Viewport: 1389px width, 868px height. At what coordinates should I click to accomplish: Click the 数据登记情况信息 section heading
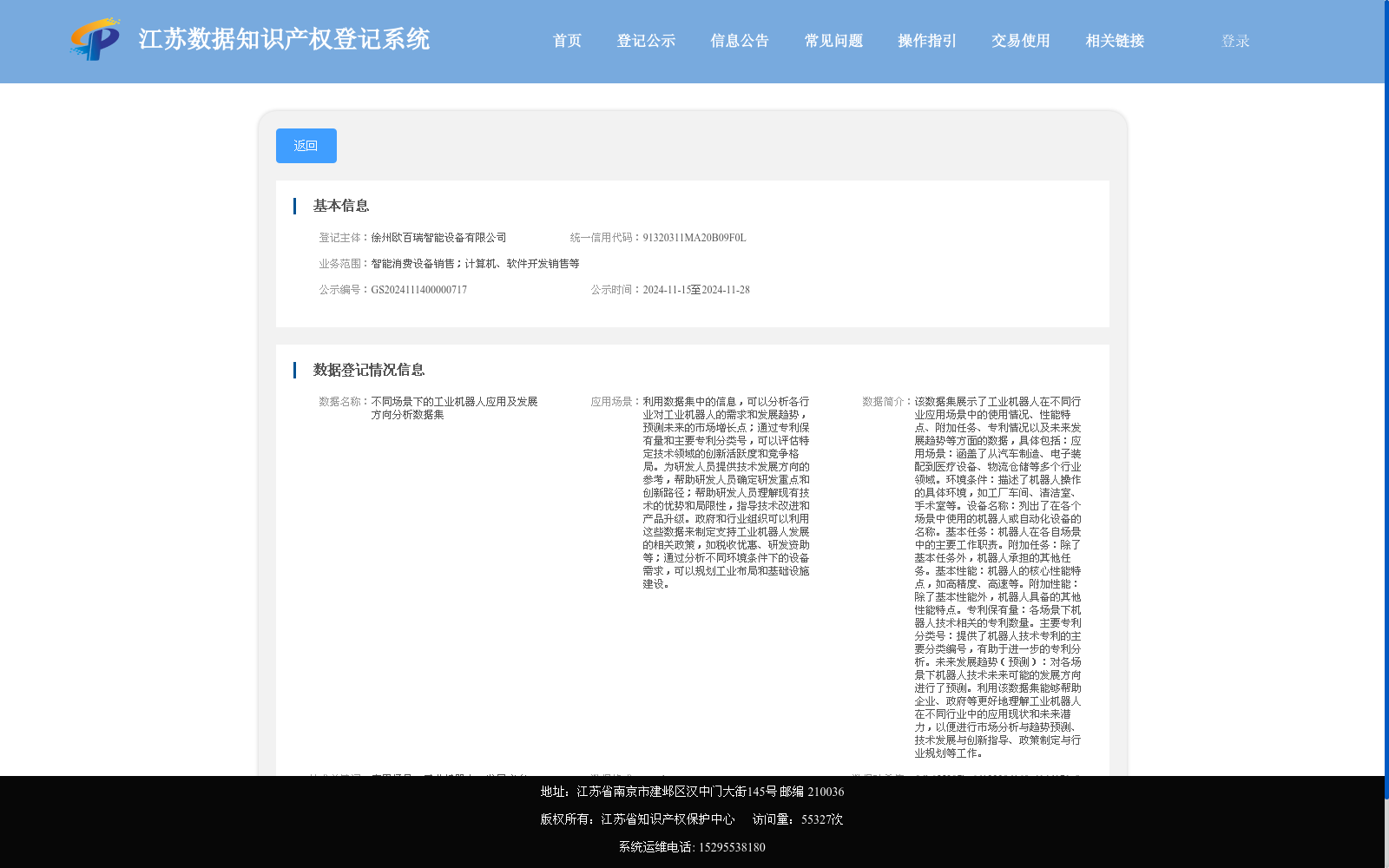click(369, 370)
